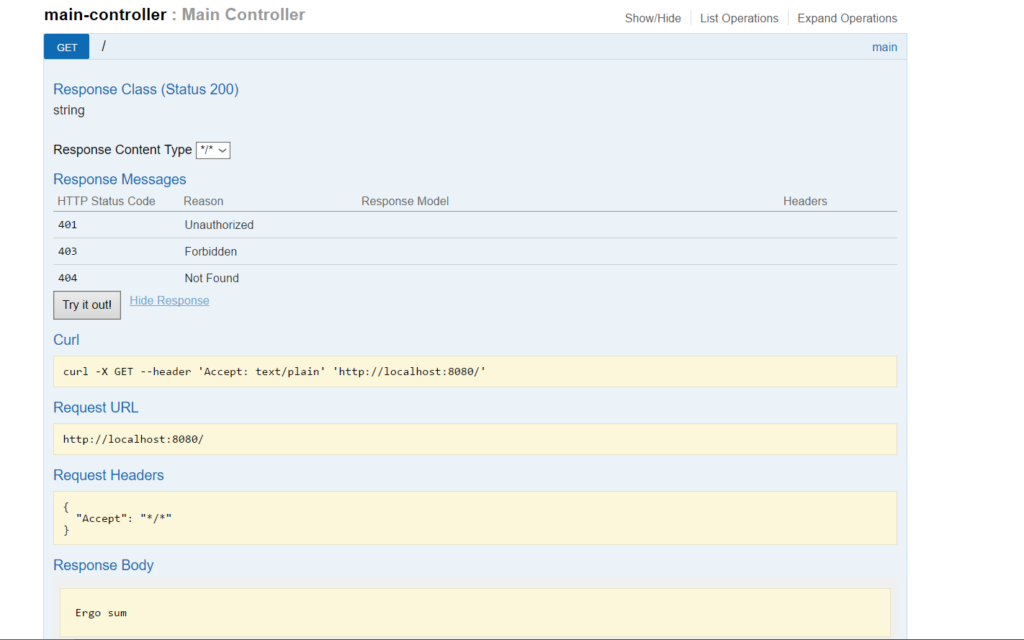Click the Response Class (Status 200) heading
Viewport: 1024px width, 640px height.
click(x=146, y=89)
